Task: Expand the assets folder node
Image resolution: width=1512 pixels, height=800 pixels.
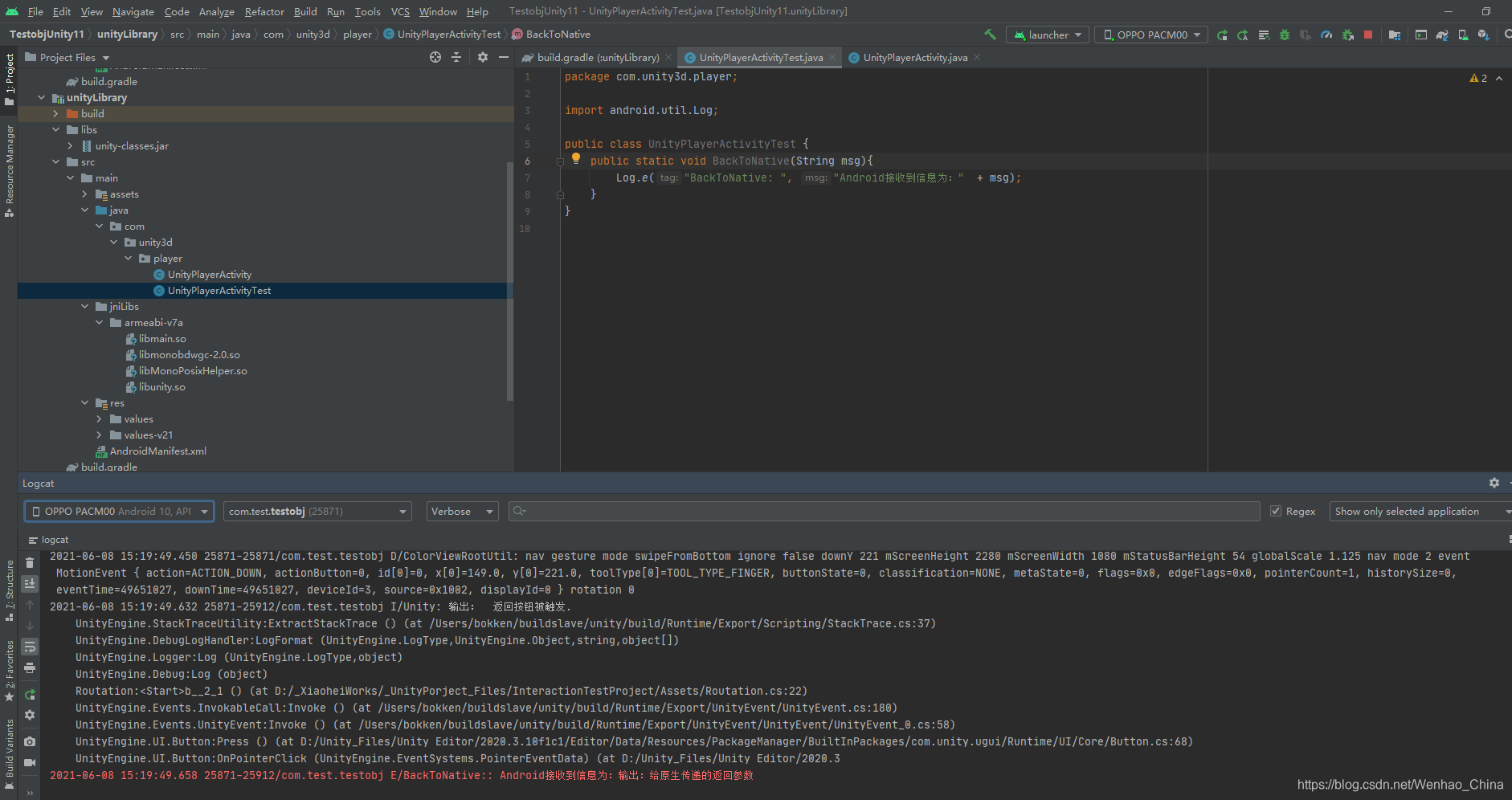Action: coord(84,194)
